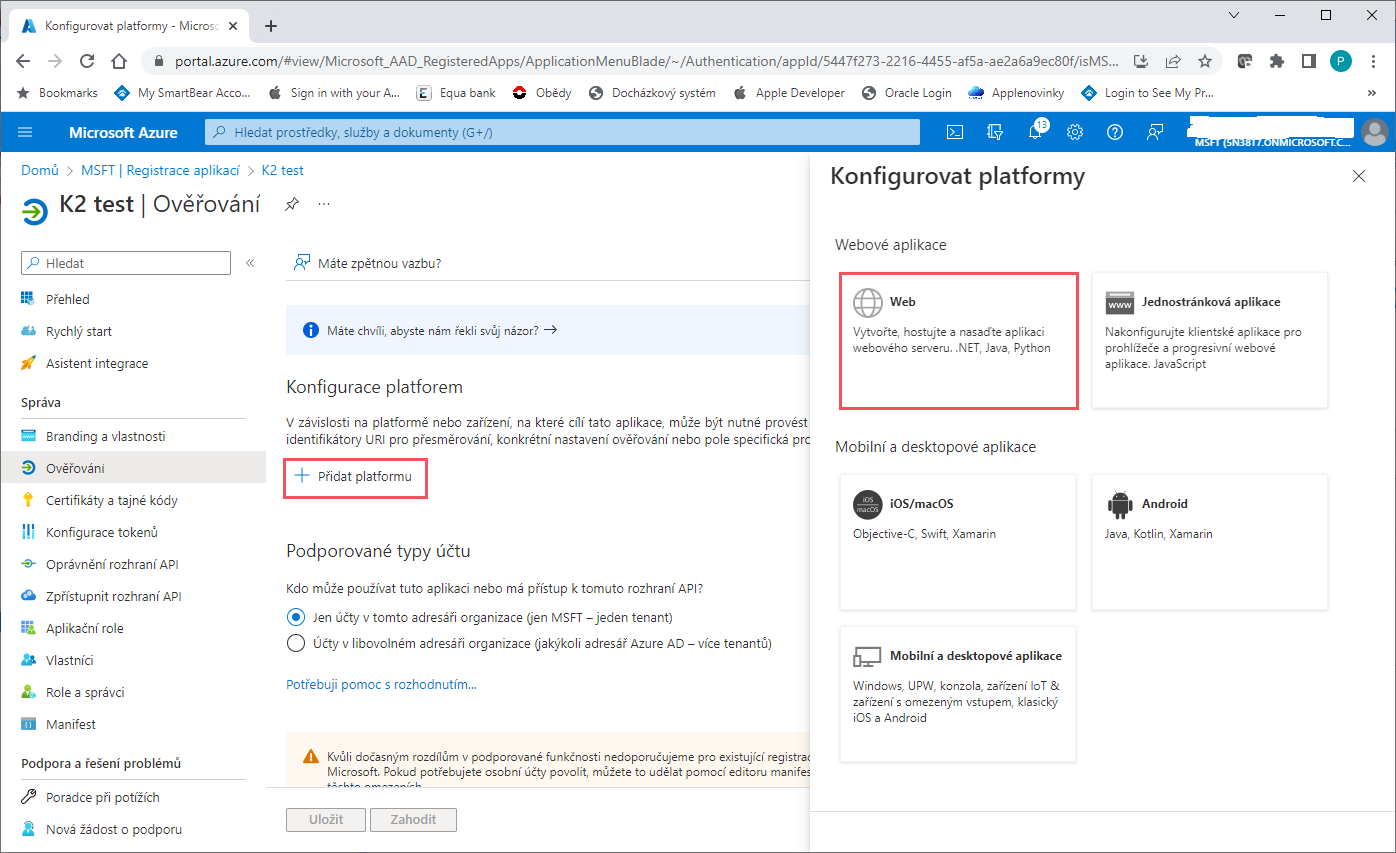
Task: Open Azure portal settings gear
Action: 1075,132
